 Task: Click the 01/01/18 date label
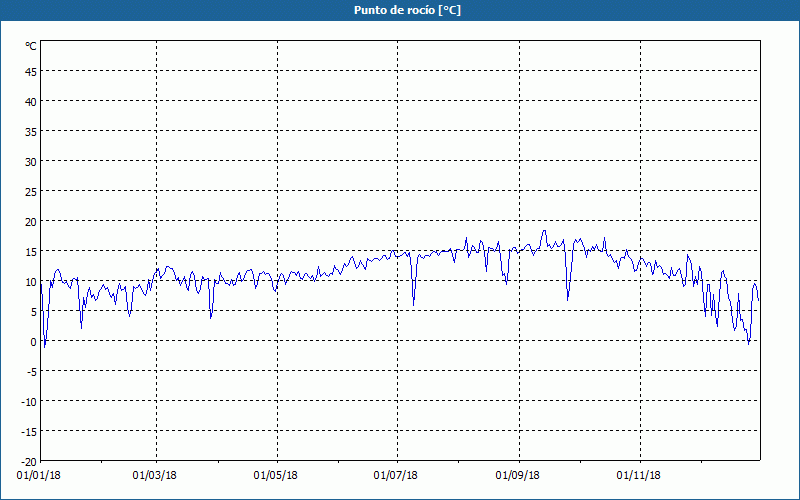point(38,476)
